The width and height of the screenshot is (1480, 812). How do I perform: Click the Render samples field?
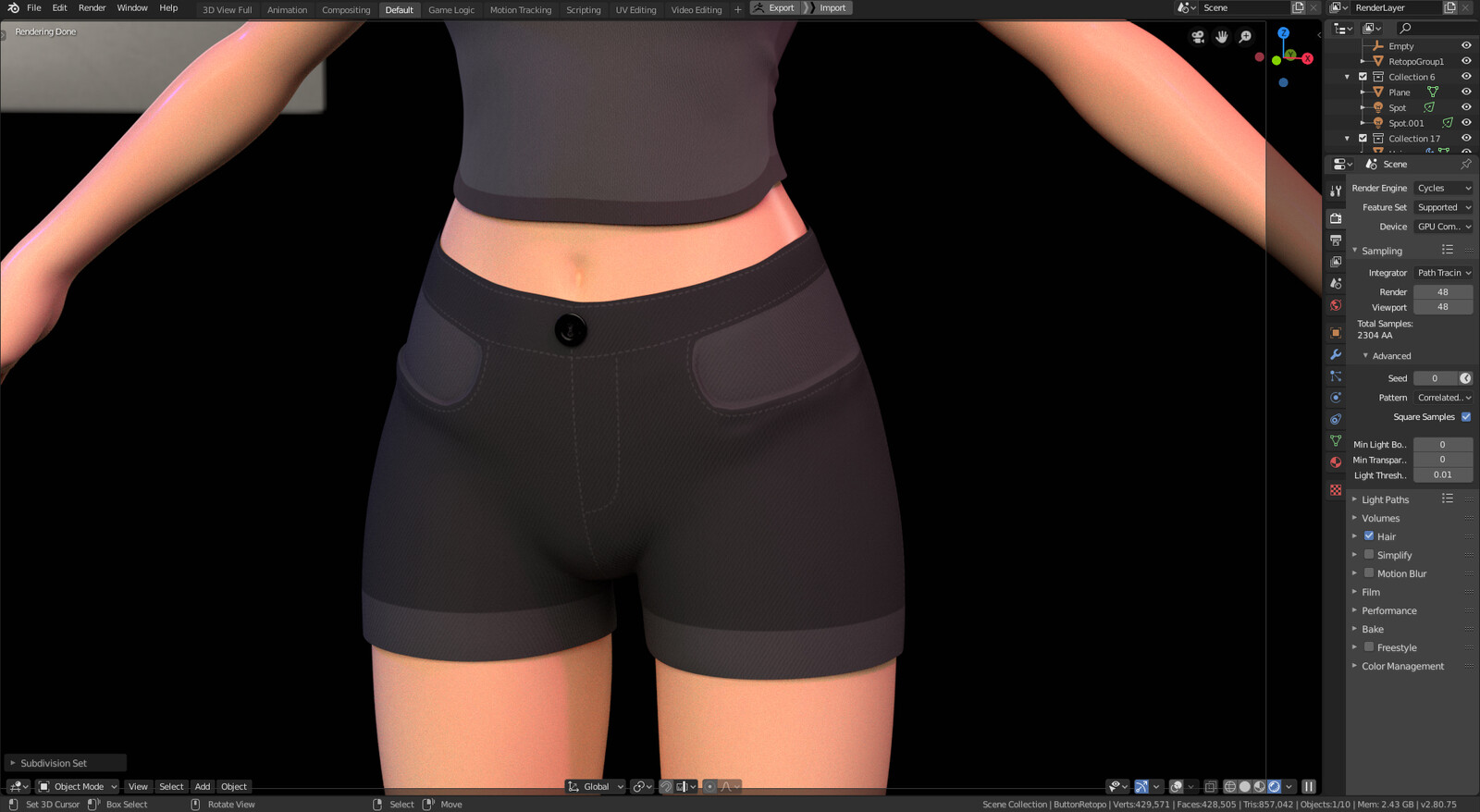point(1443,291)
